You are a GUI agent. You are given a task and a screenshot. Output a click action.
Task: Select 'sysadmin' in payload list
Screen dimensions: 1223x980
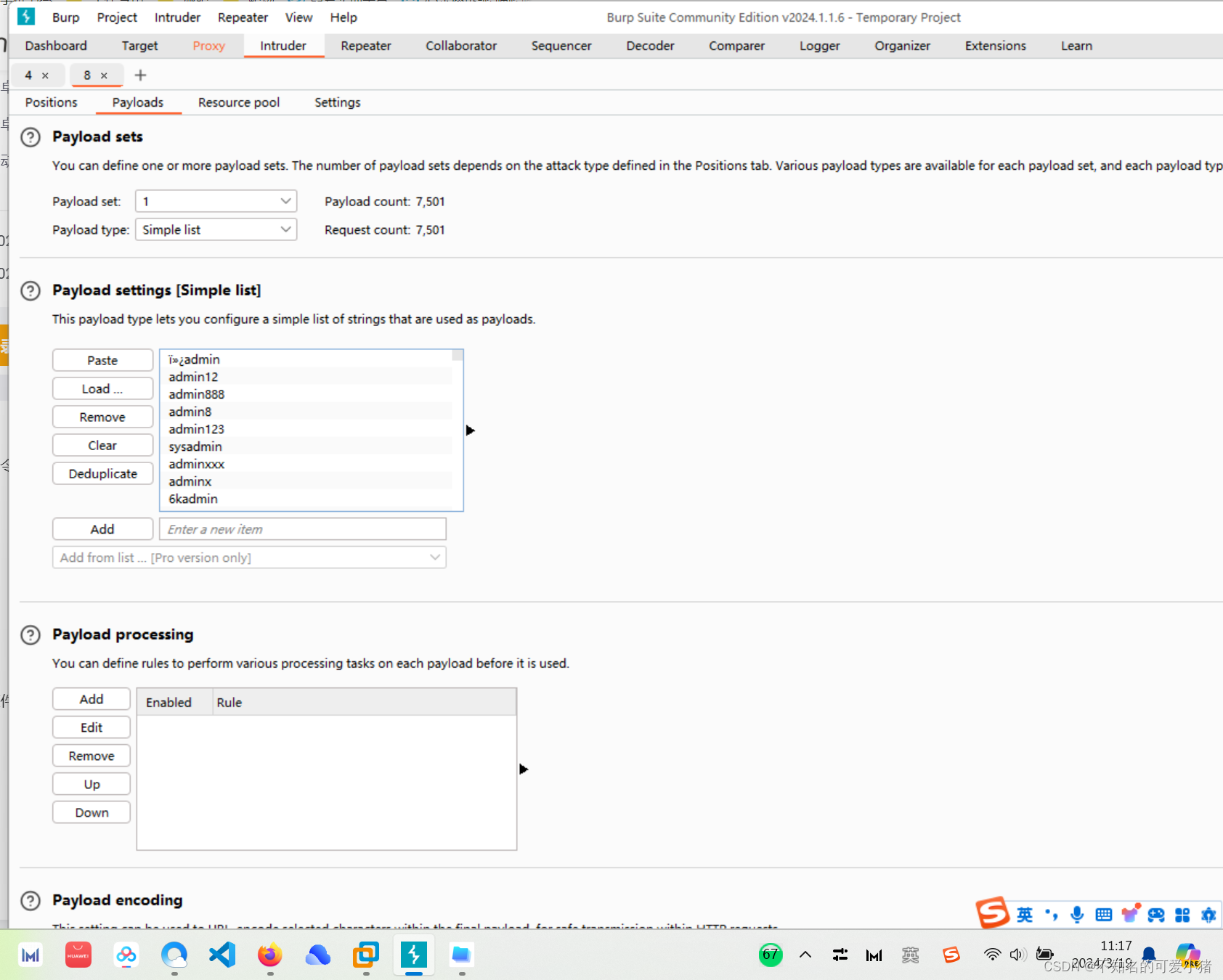coord(306,446)
